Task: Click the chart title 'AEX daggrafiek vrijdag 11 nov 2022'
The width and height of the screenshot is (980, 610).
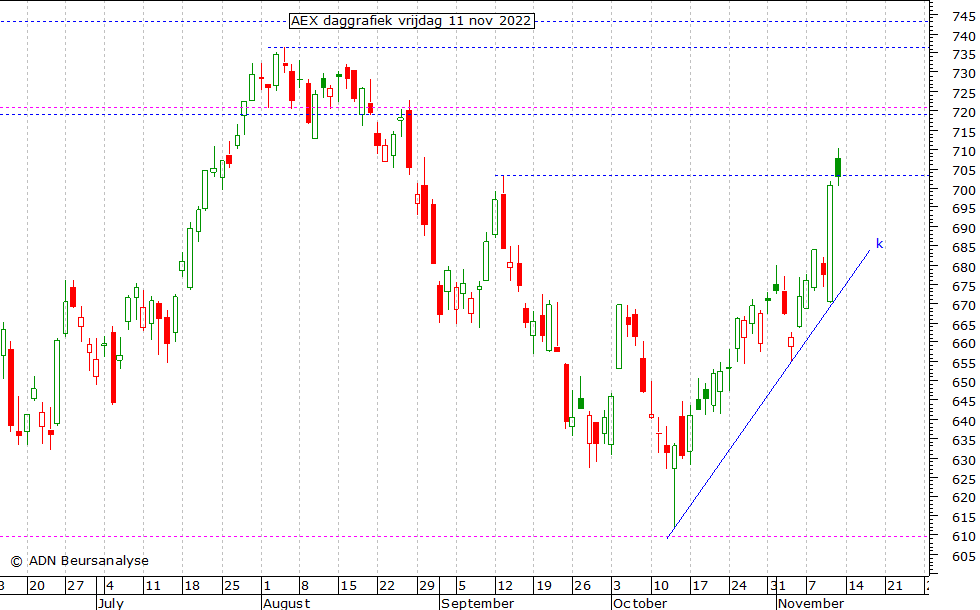Action: tap(412, 21)
